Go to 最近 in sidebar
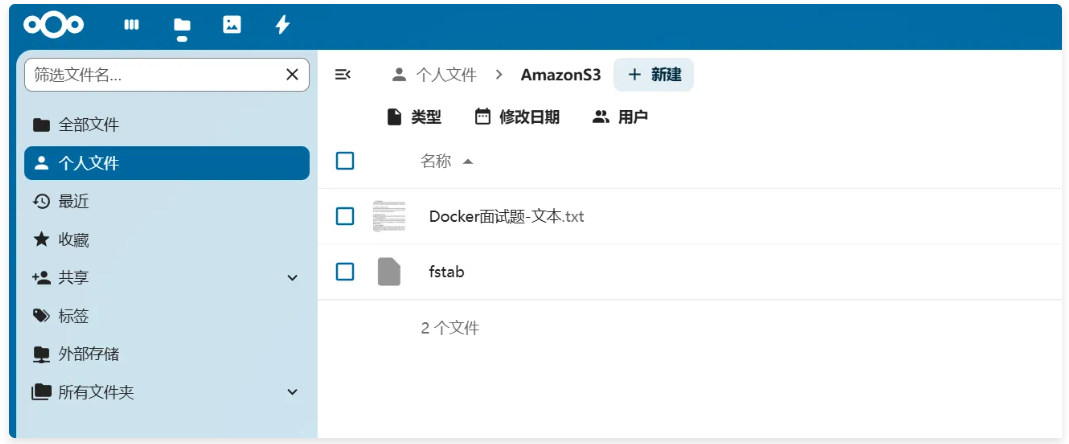Viewport: 1069px width, 444px height. pos(74,201)
